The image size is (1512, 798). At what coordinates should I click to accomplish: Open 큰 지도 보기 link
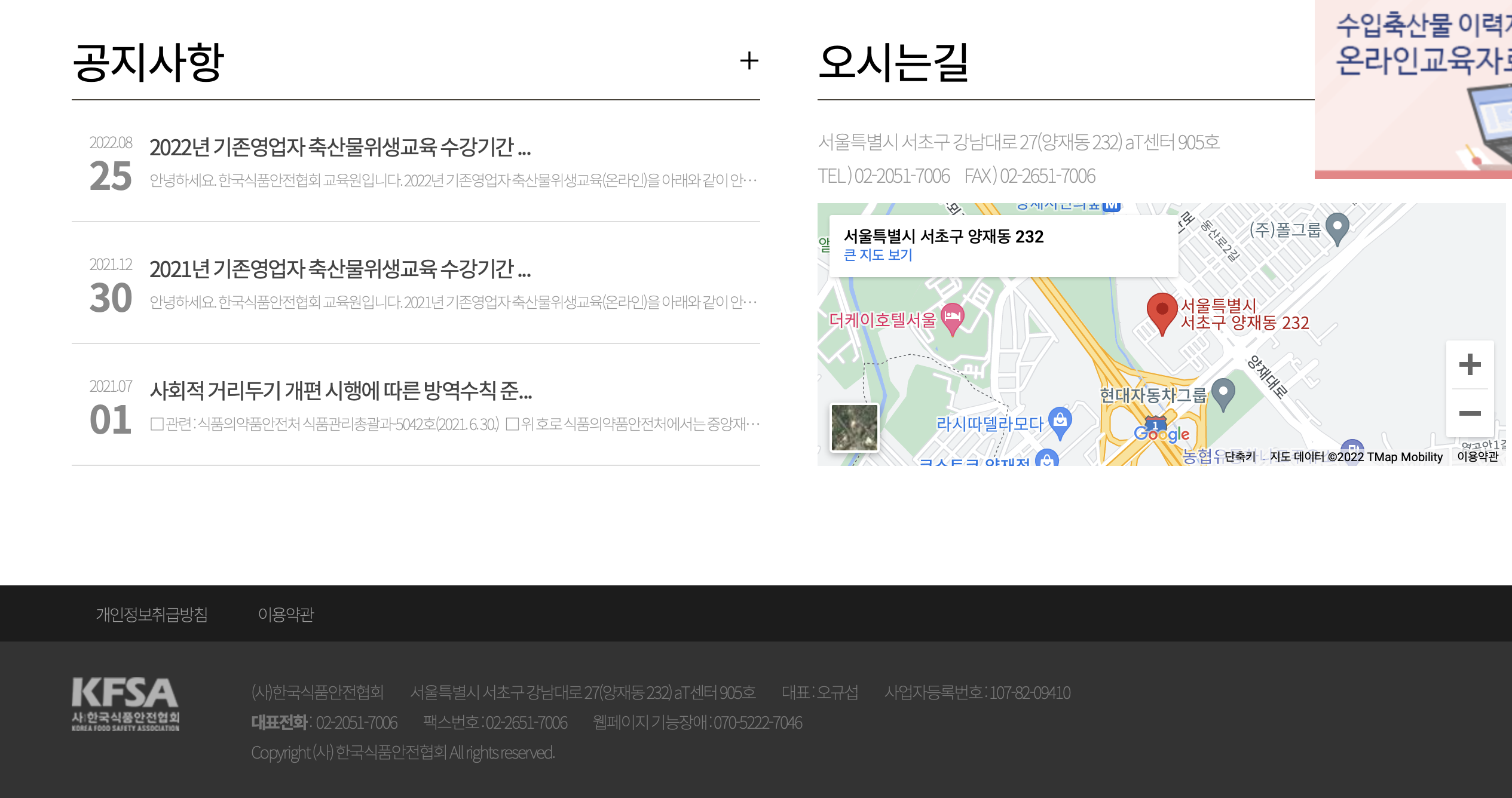coord(878,255)
